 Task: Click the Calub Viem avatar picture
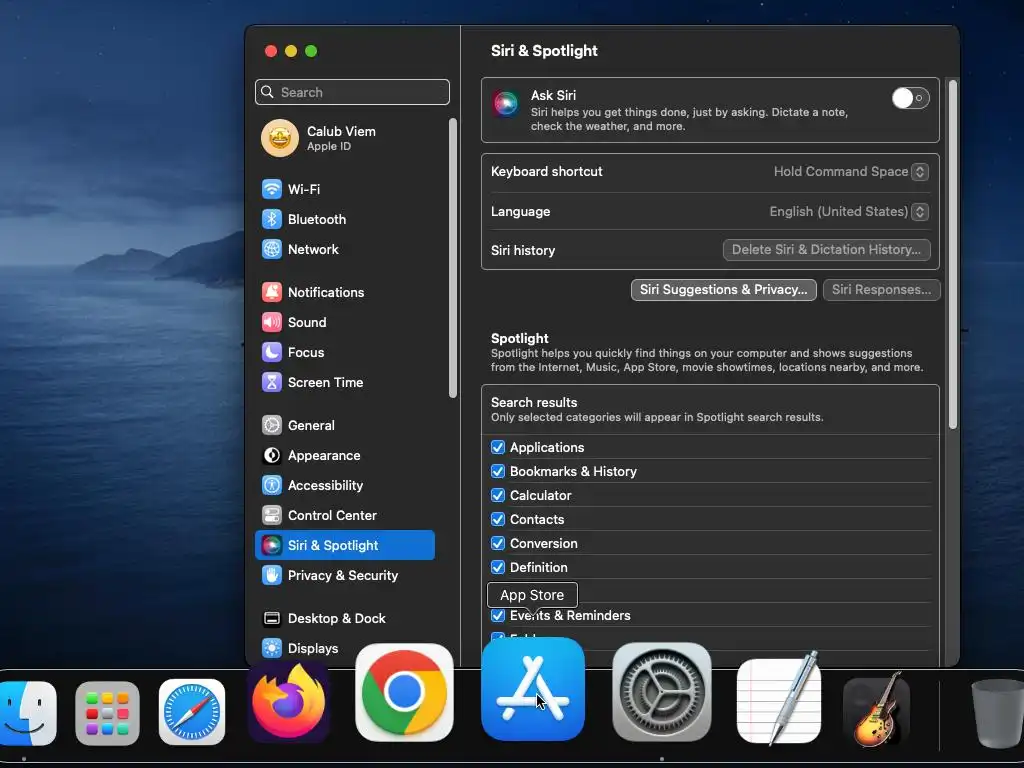(x=280, y=138)
